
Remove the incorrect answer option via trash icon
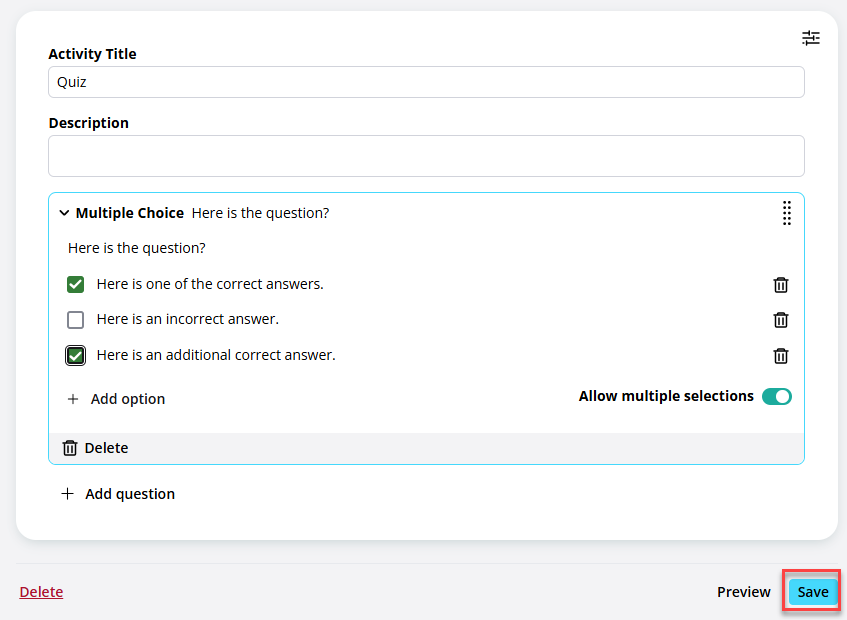pos(781,320)
